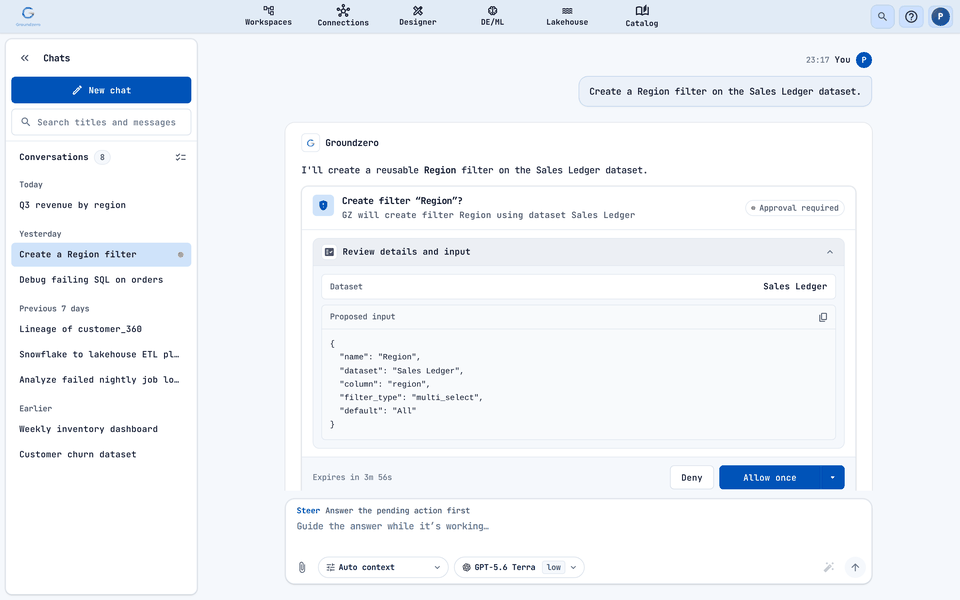Open the Catalog section

(642, 16)
